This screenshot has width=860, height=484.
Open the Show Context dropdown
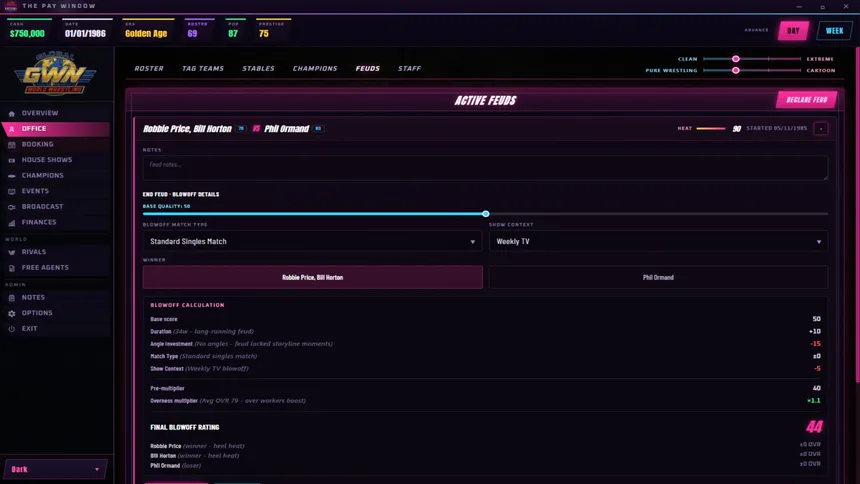658,241
